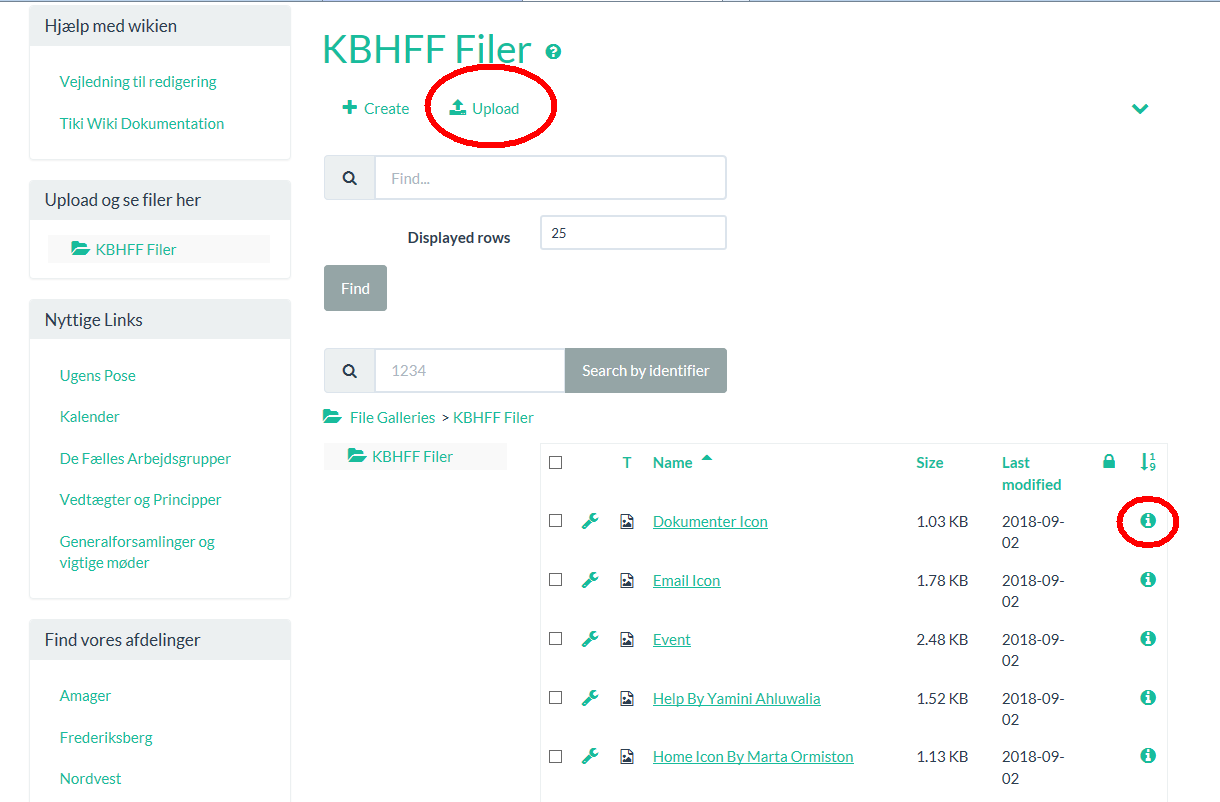Screen dimensions: 1220x802
Task: Open the Home Icon By Marta Ormiston link
Action: pyautogui.click(x=753, y=756)
